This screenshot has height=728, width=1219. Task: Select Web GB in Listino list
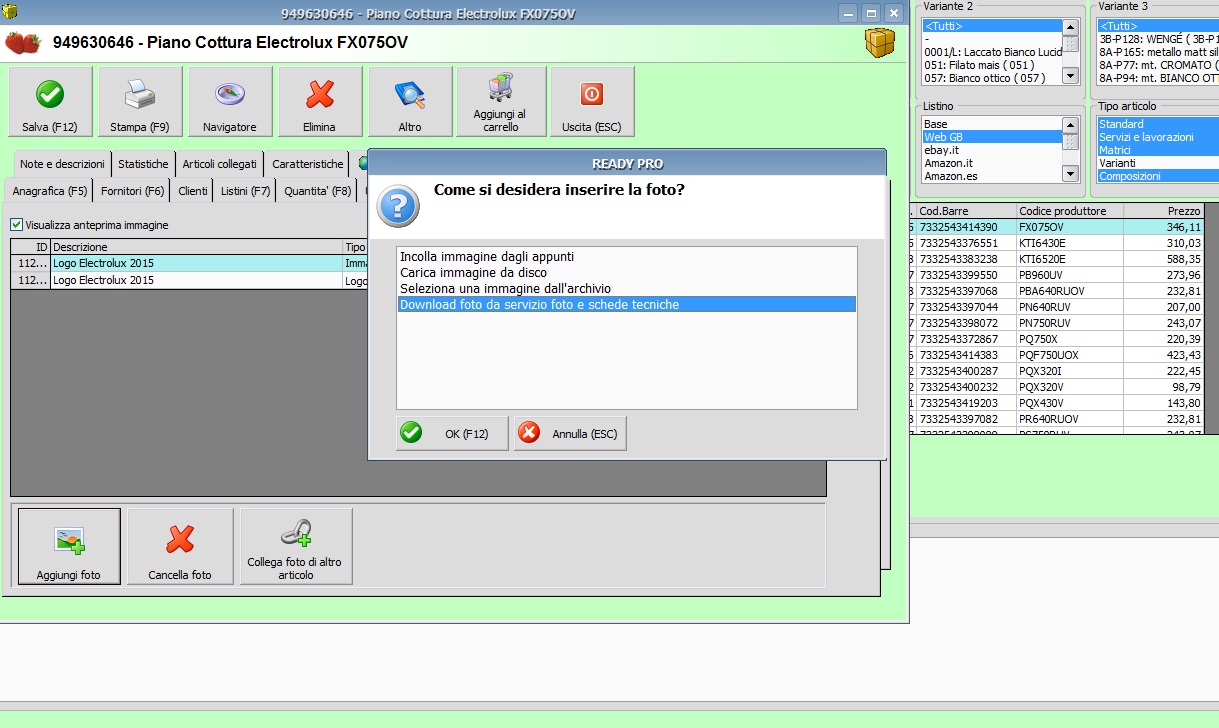(x=991, y=137)
